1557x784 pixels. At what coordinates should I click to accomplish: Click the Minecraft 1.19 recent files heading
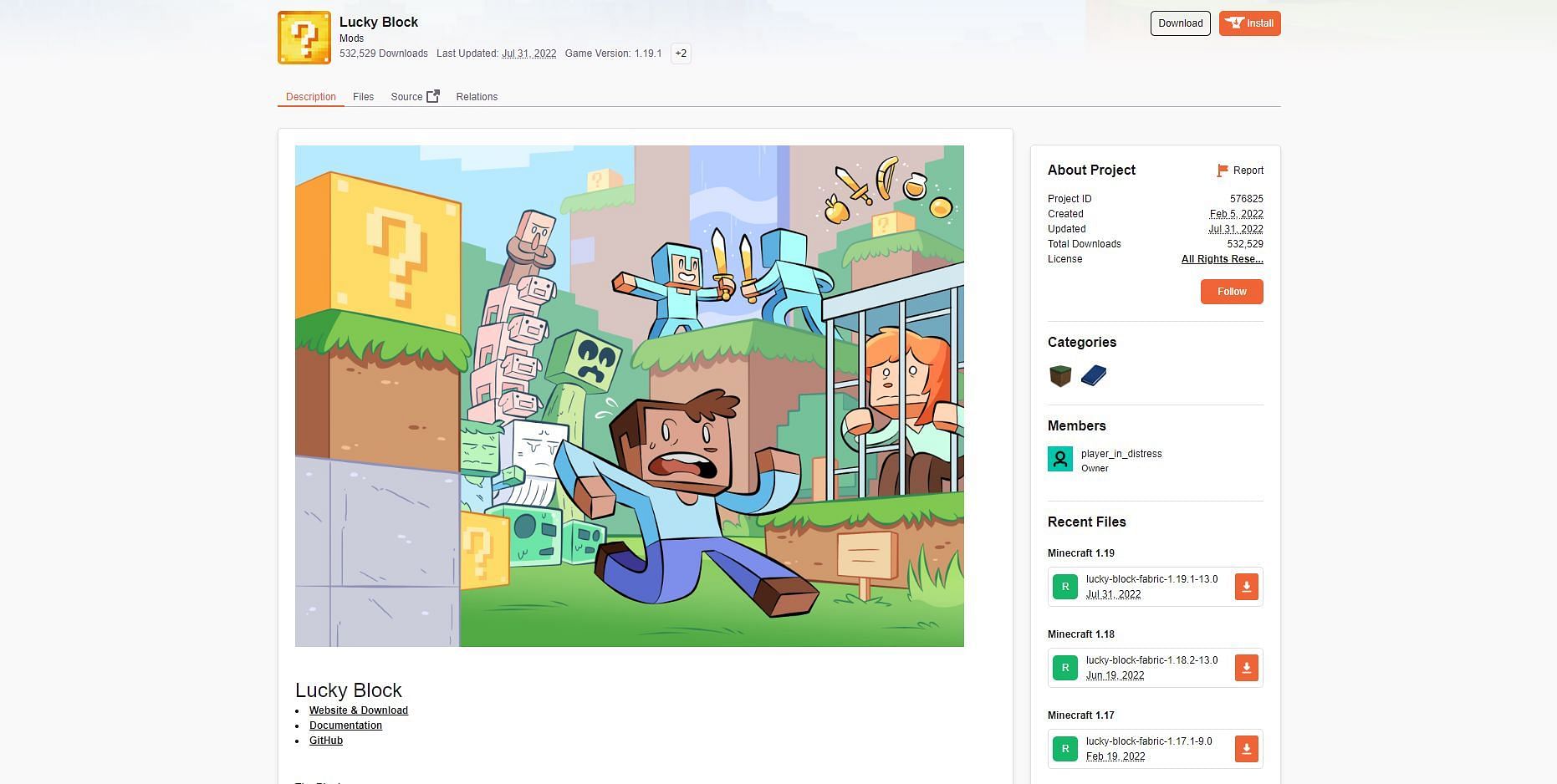(x=1080, y=553)
